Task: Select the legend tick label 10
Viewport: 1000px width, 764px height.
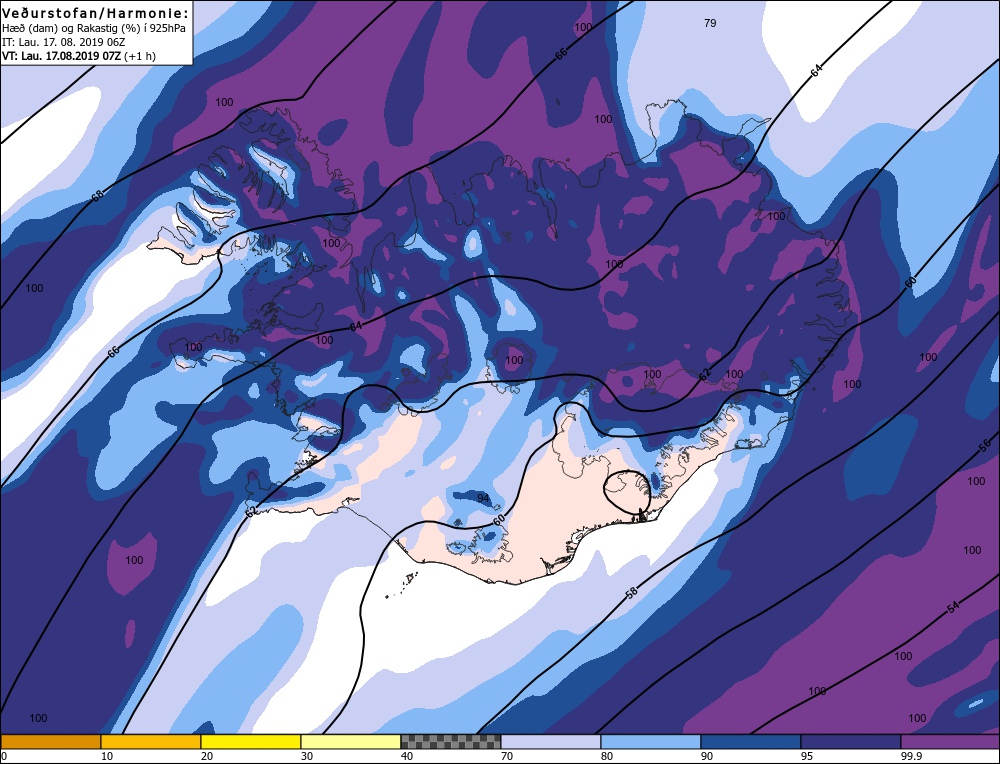Action: (107, 756)
